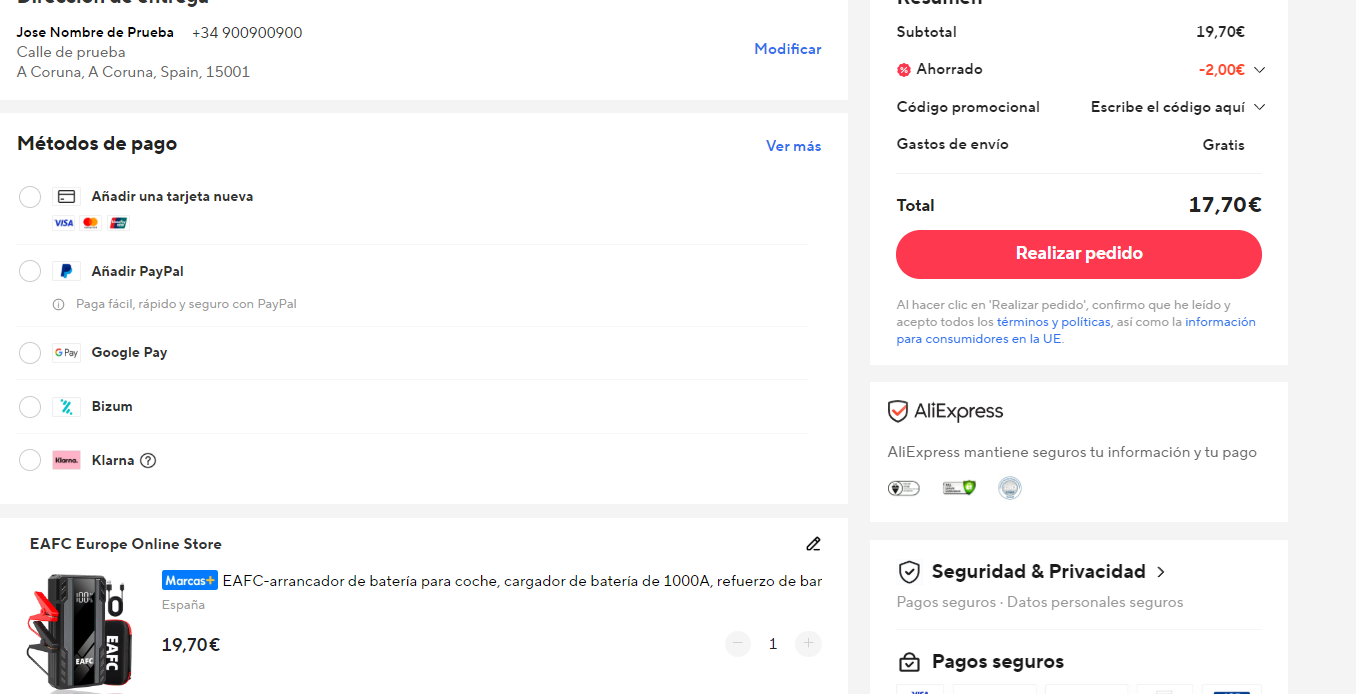Click 'Paga fácil, rápido y seguro con PayPal' text
This screenshot has width=1356, height=694.
(186, 304)
